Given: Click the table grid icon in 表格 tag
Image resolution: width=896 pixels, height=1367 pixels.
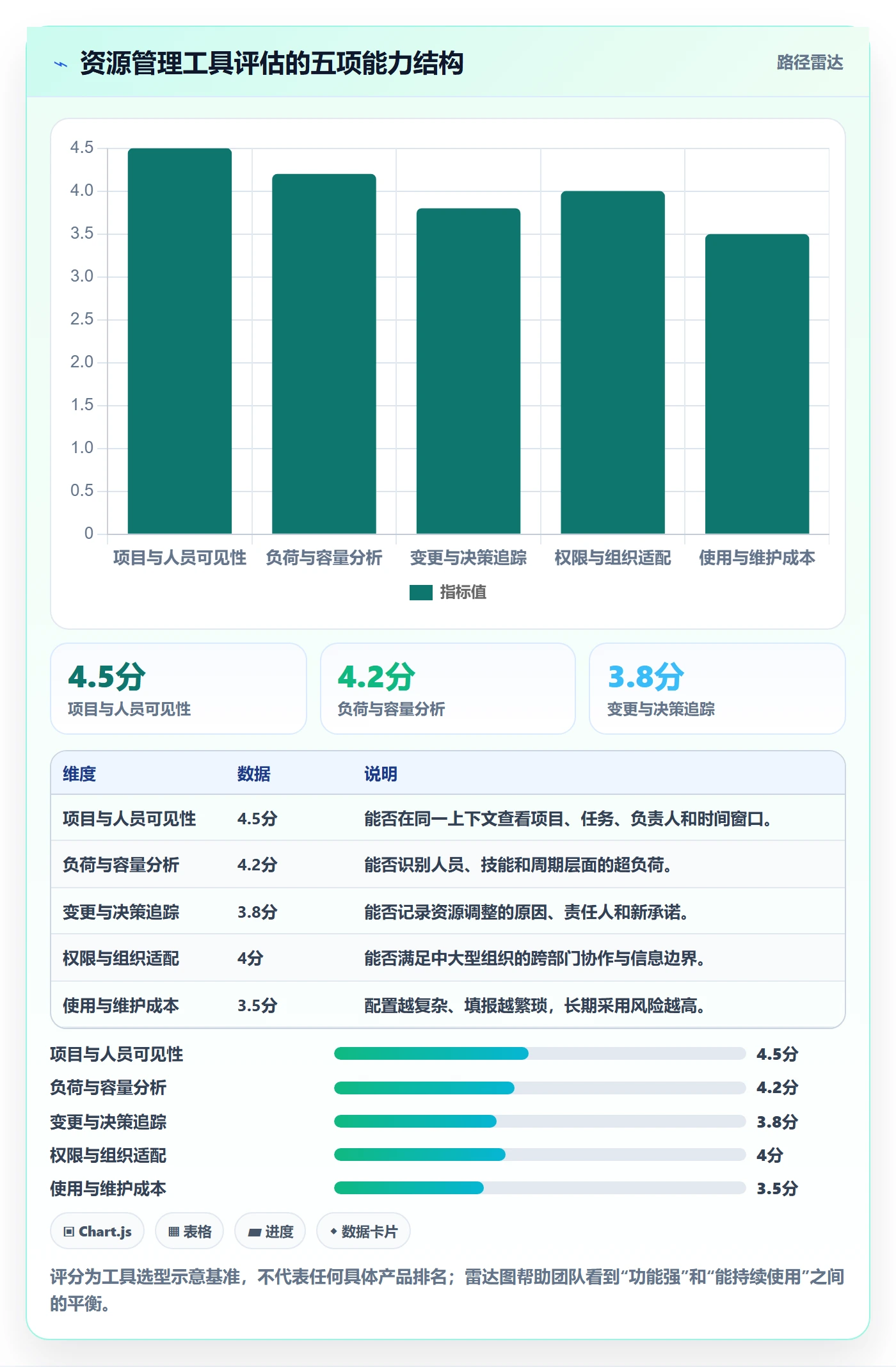Looking at the screenshot, I should pos(173,1232).
